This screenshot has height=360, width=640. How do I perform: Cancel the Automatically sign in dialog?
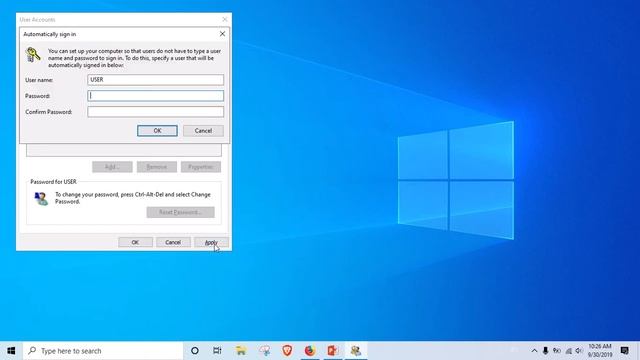click(x=203, y=131)
